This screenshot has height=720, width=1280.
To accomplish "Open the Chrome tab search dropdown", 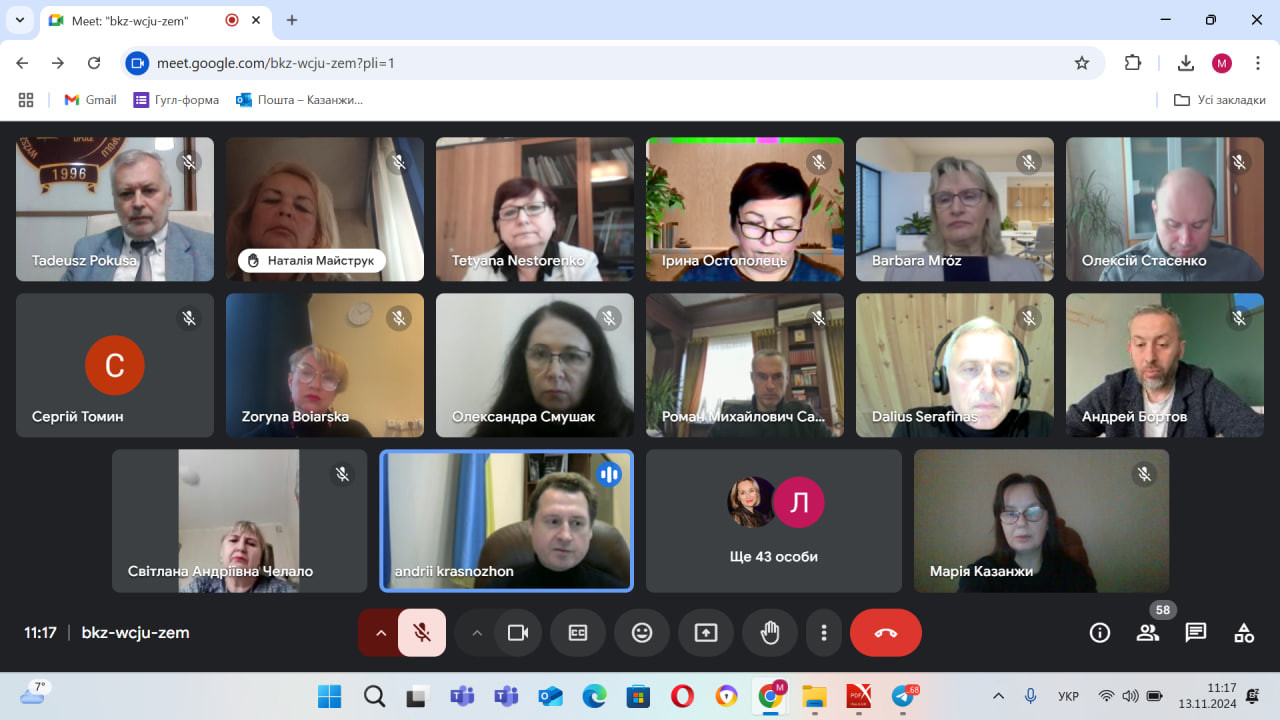I will point(19,20).
